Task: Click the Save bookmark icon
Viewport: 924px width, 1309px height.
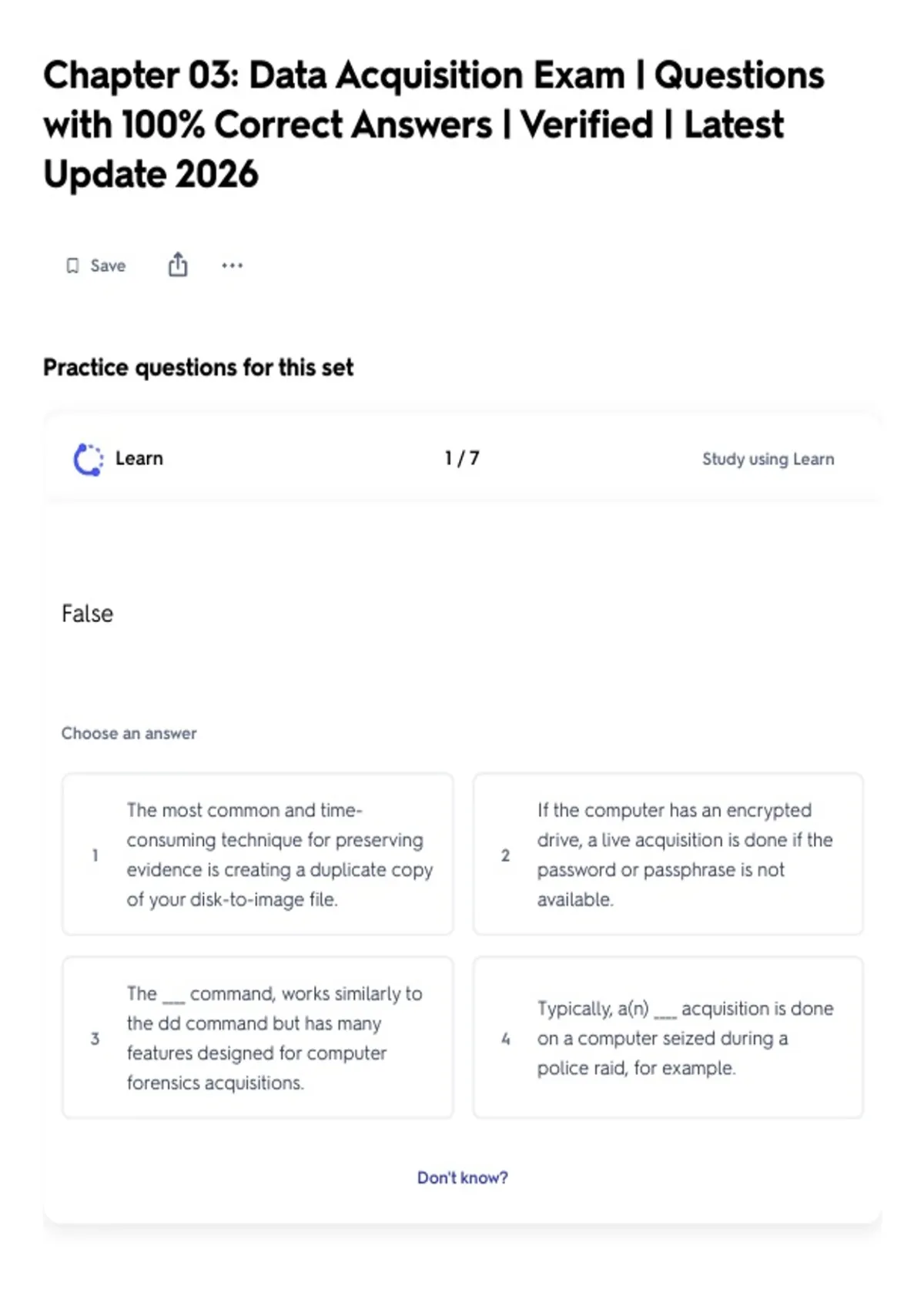Action: pyautogui.click(x=72, y=266)
